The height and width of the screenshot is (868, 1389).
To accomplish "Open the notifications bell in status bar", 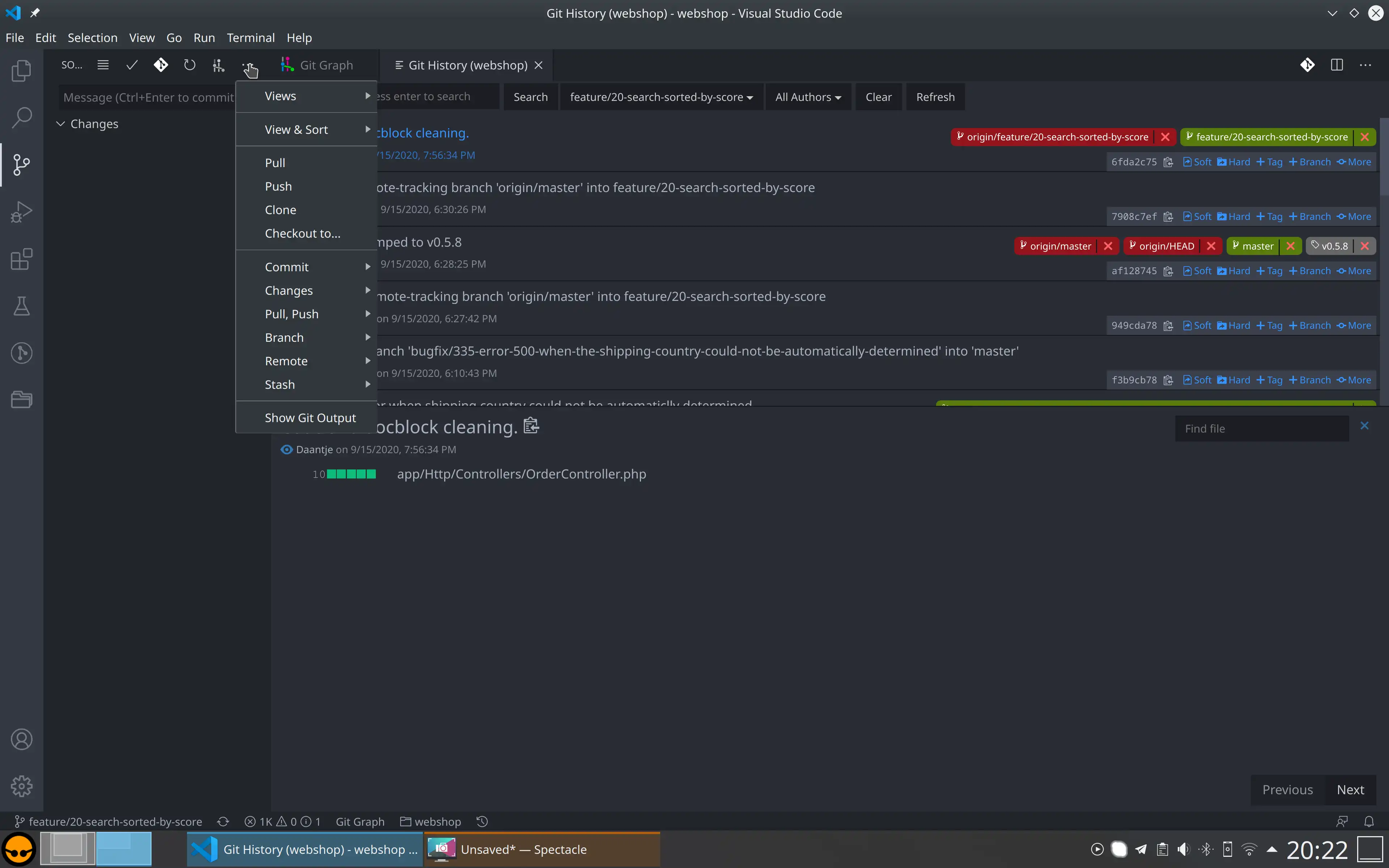I will tap(1369, 821).
